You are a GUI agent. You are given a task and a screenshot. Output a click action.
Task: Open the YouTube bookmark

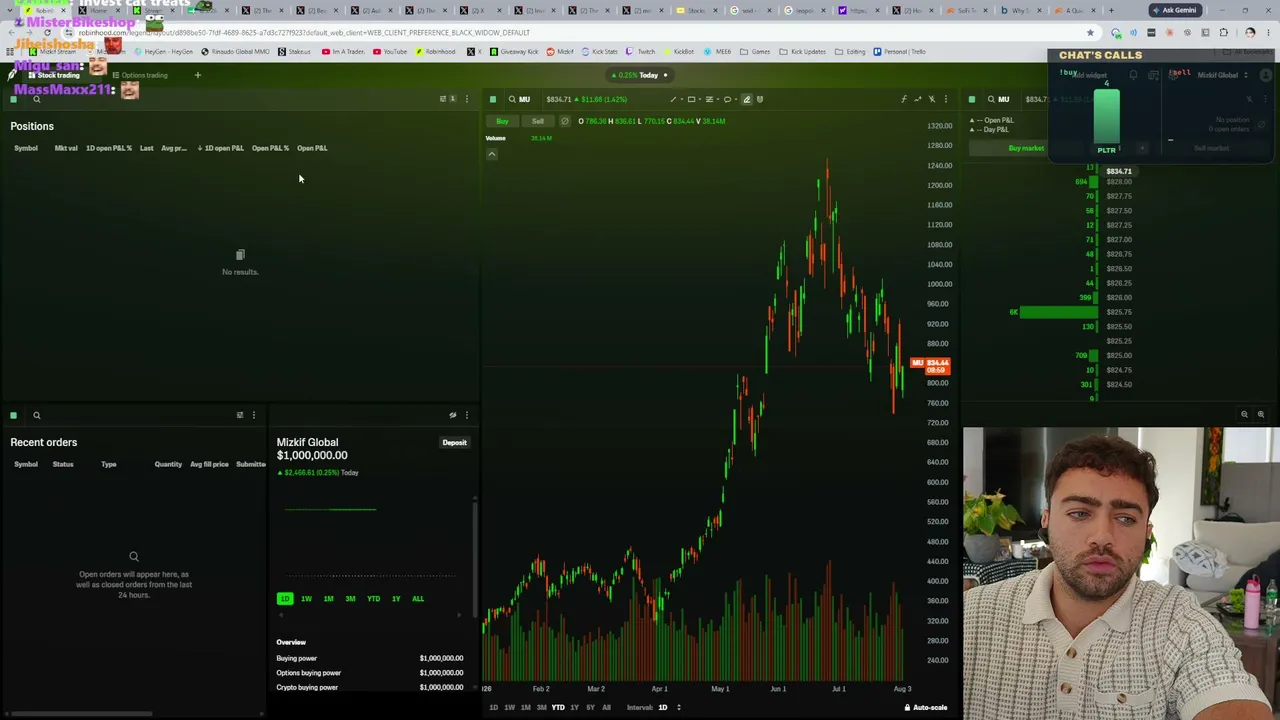(x=392, y=51)
